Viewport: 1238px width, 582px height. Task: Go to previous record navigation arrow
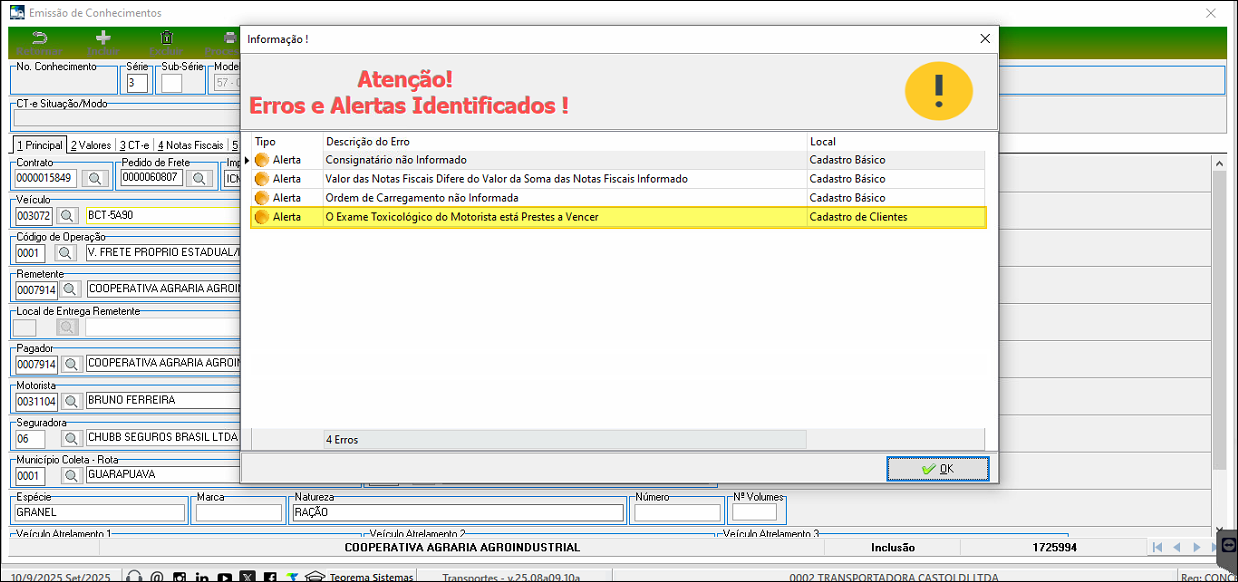1177,548
